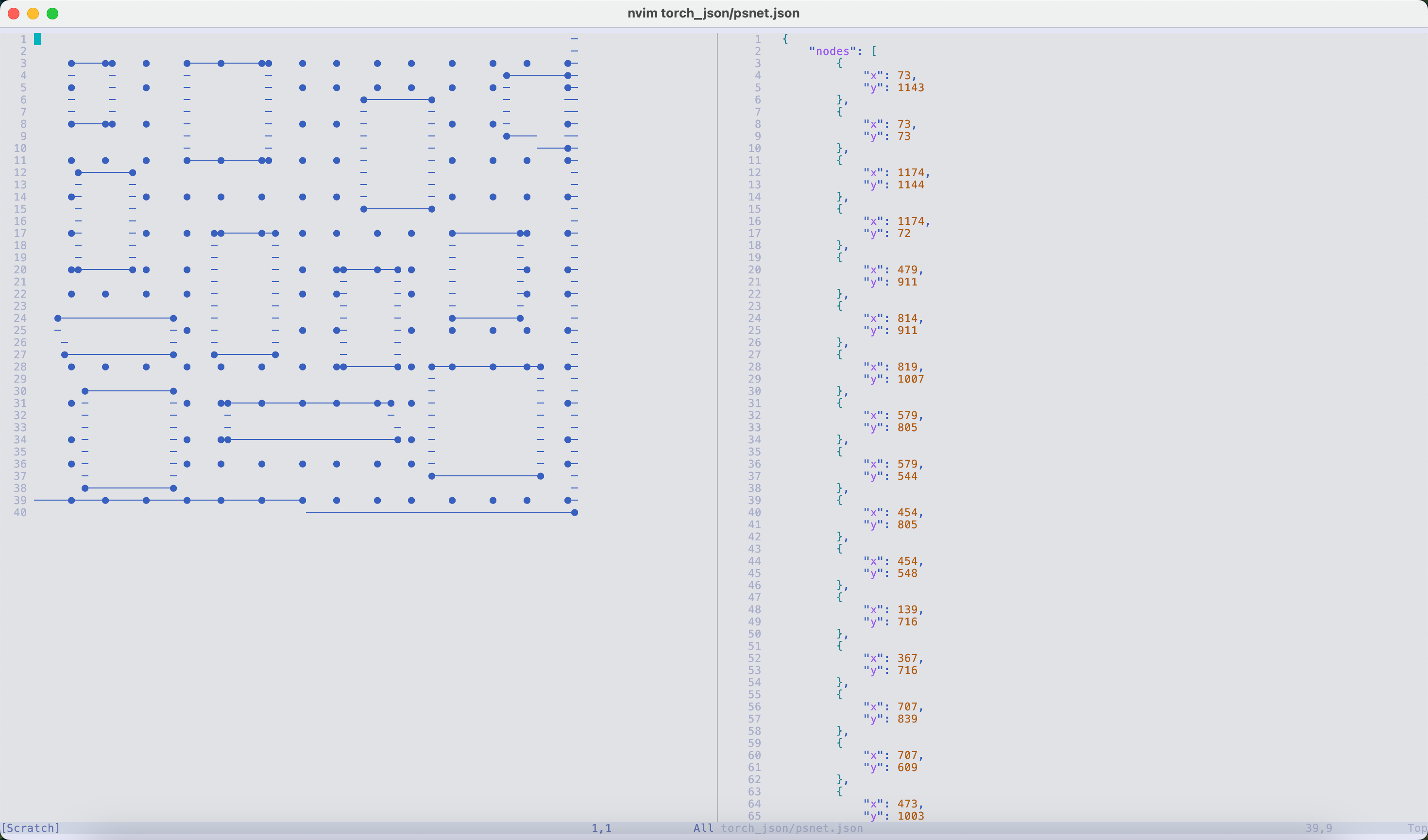This screenshot has height=840, width=1428.
Task: Click the torch_json/psnet.json label in status line
Action: coord(792,827)
